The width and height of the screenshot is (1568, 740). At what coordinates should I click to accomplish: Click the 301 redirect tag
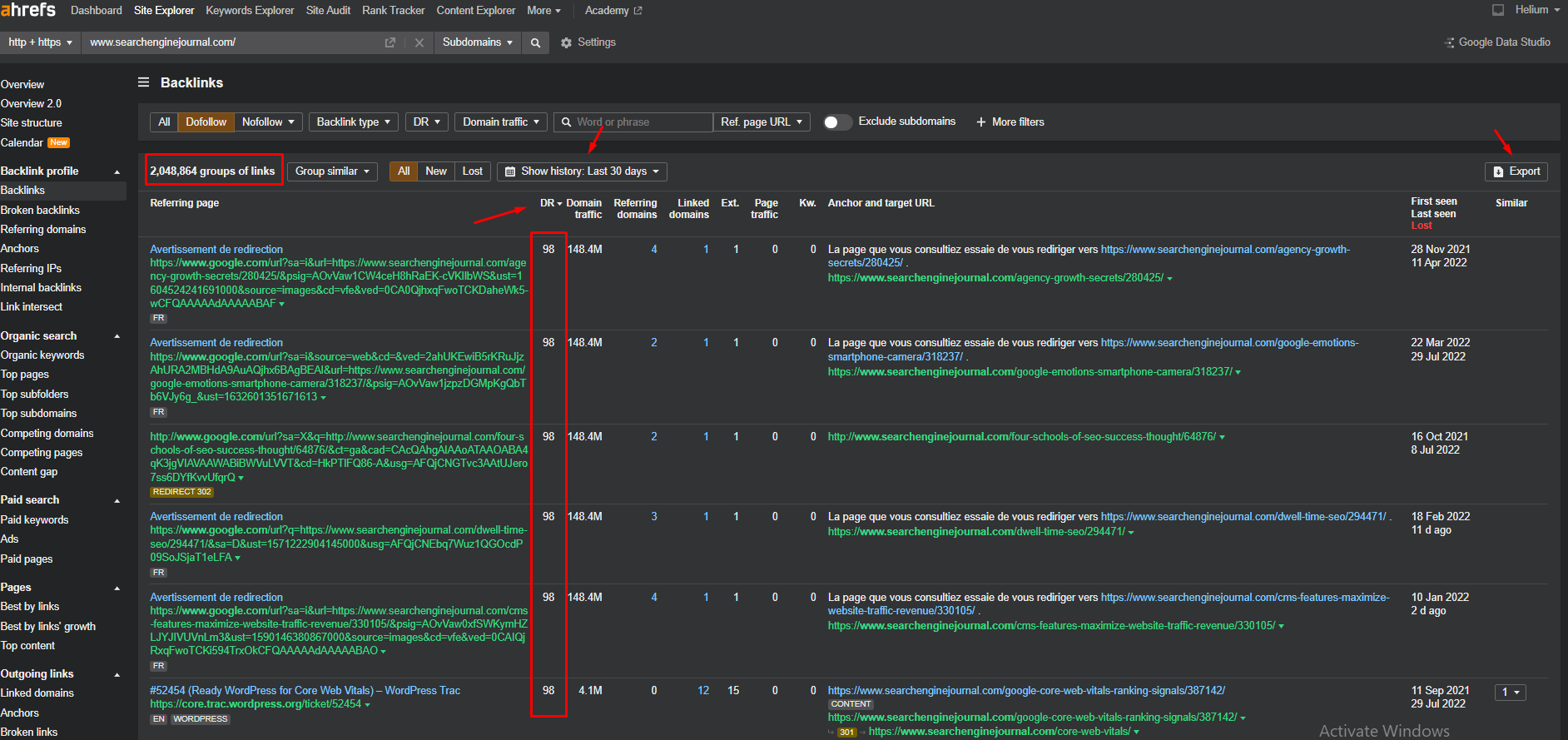click(x=846, y=733)
